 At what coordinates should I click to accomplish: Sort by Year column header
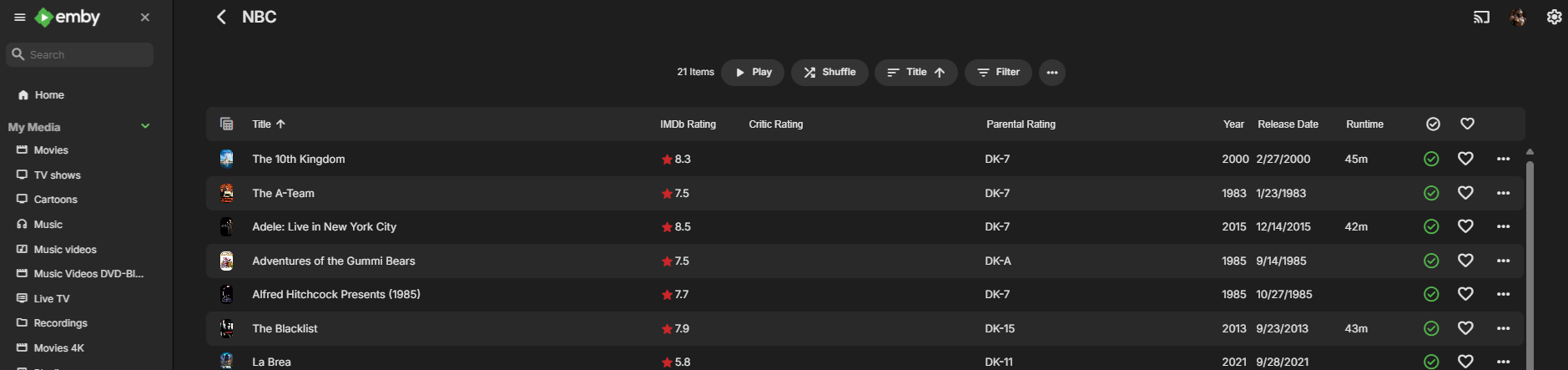click(1233, 124)
